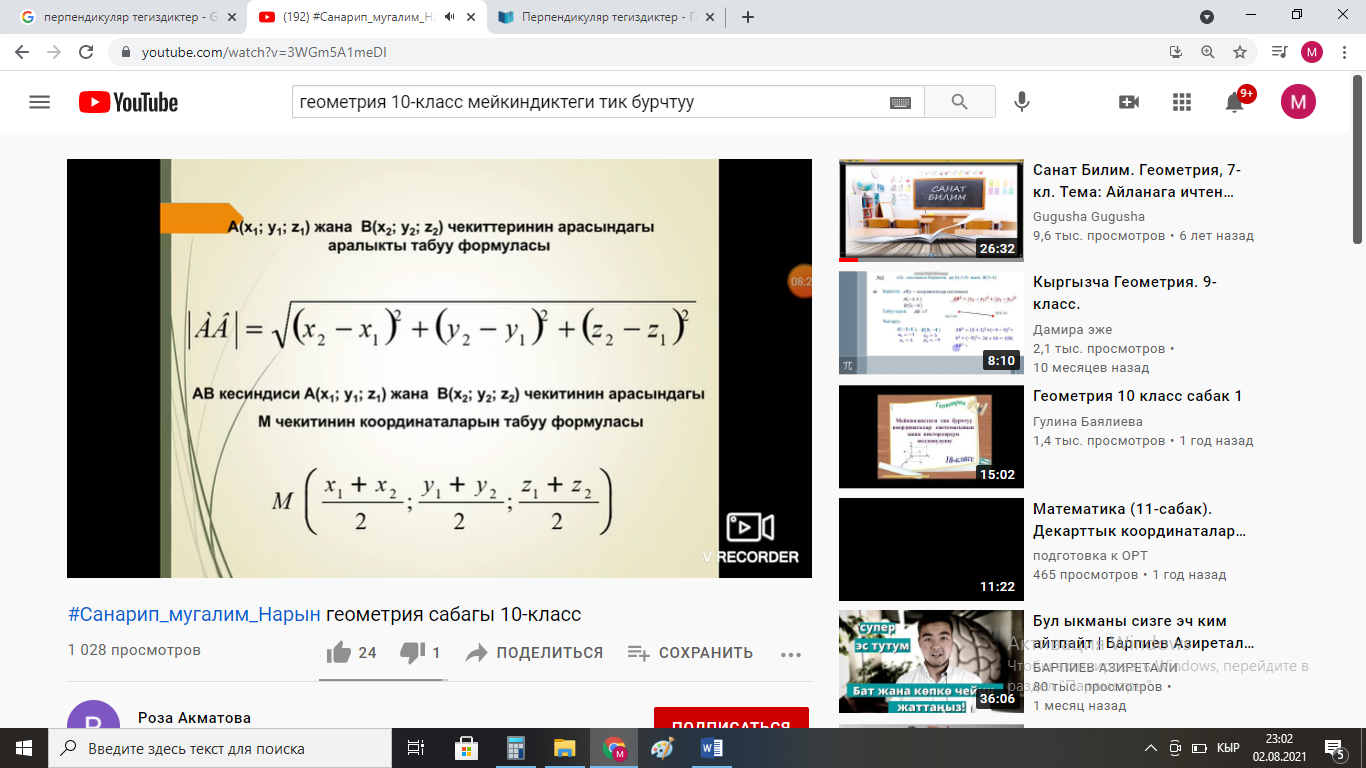Open the on-screen keyboard icon in search
The width and height of the screenshot is (1366, 768).
tap(900, 102)
